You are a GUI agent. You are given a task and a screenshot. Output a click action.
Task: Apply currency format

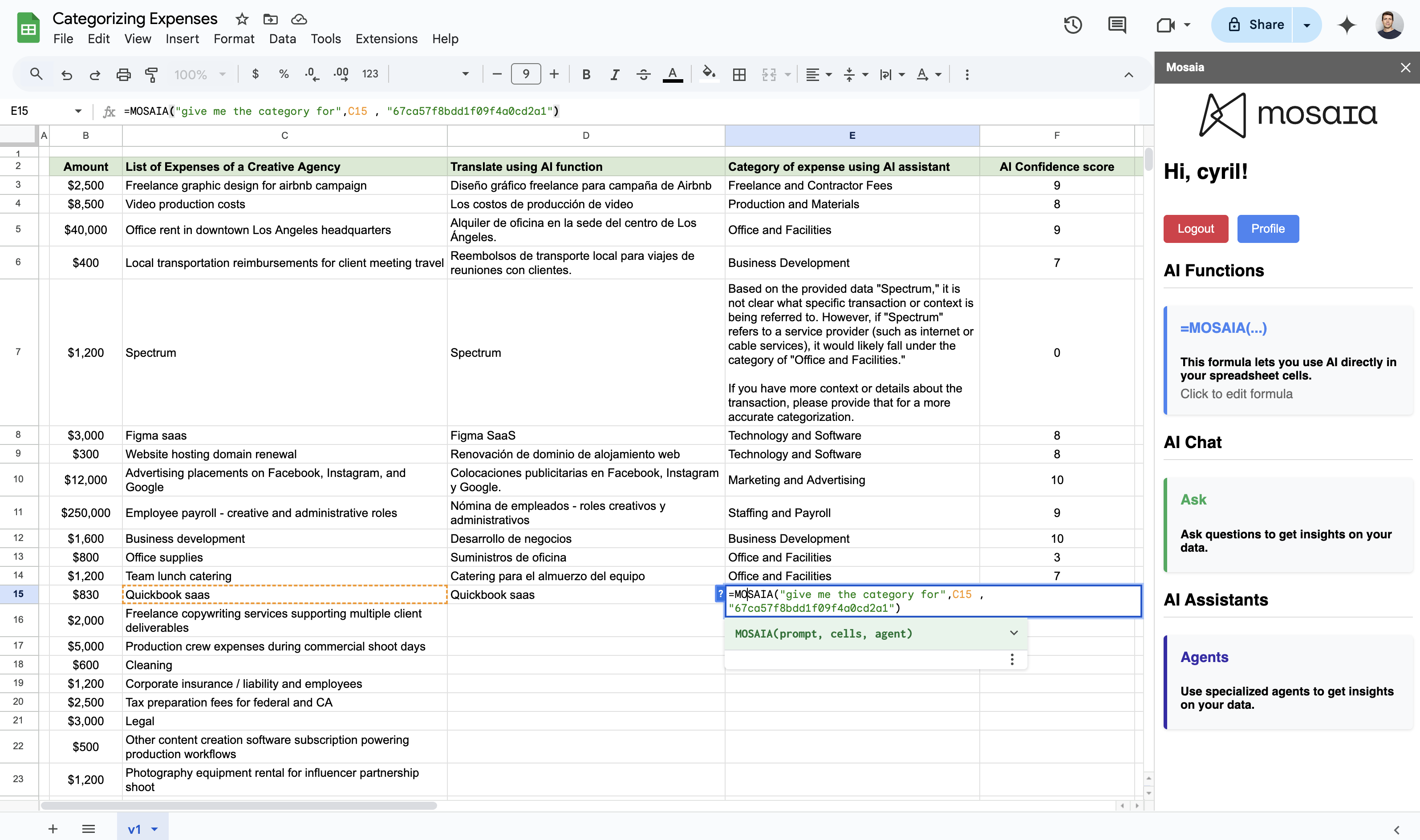pyautogui.click(x=256, y=74)
